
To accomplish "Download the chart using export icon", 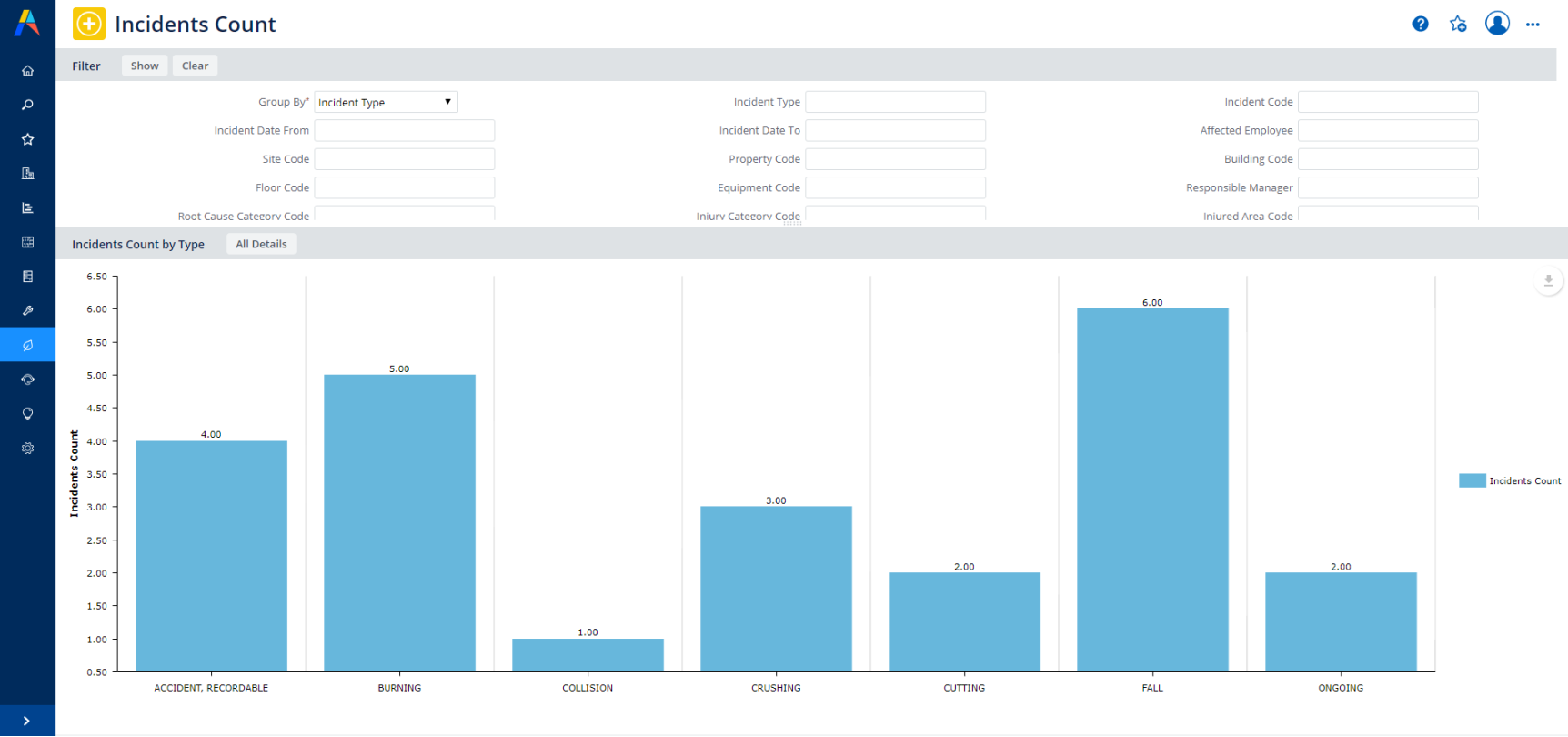I will tap(1548, 281).
